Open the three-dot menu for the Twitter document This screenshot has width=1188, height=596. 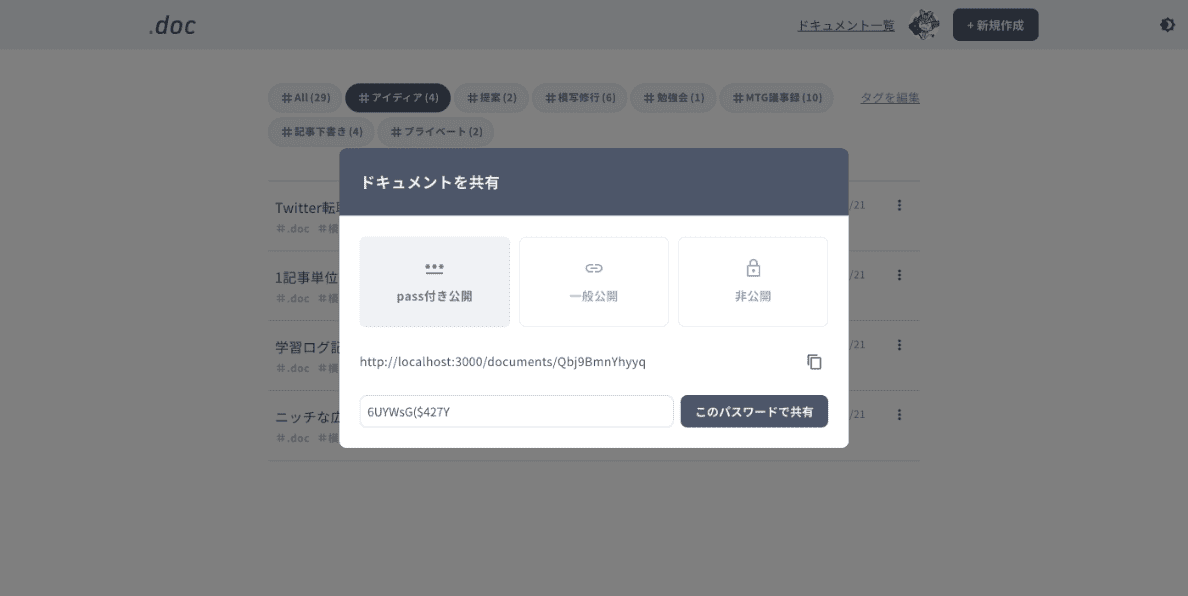coord(899,205)
